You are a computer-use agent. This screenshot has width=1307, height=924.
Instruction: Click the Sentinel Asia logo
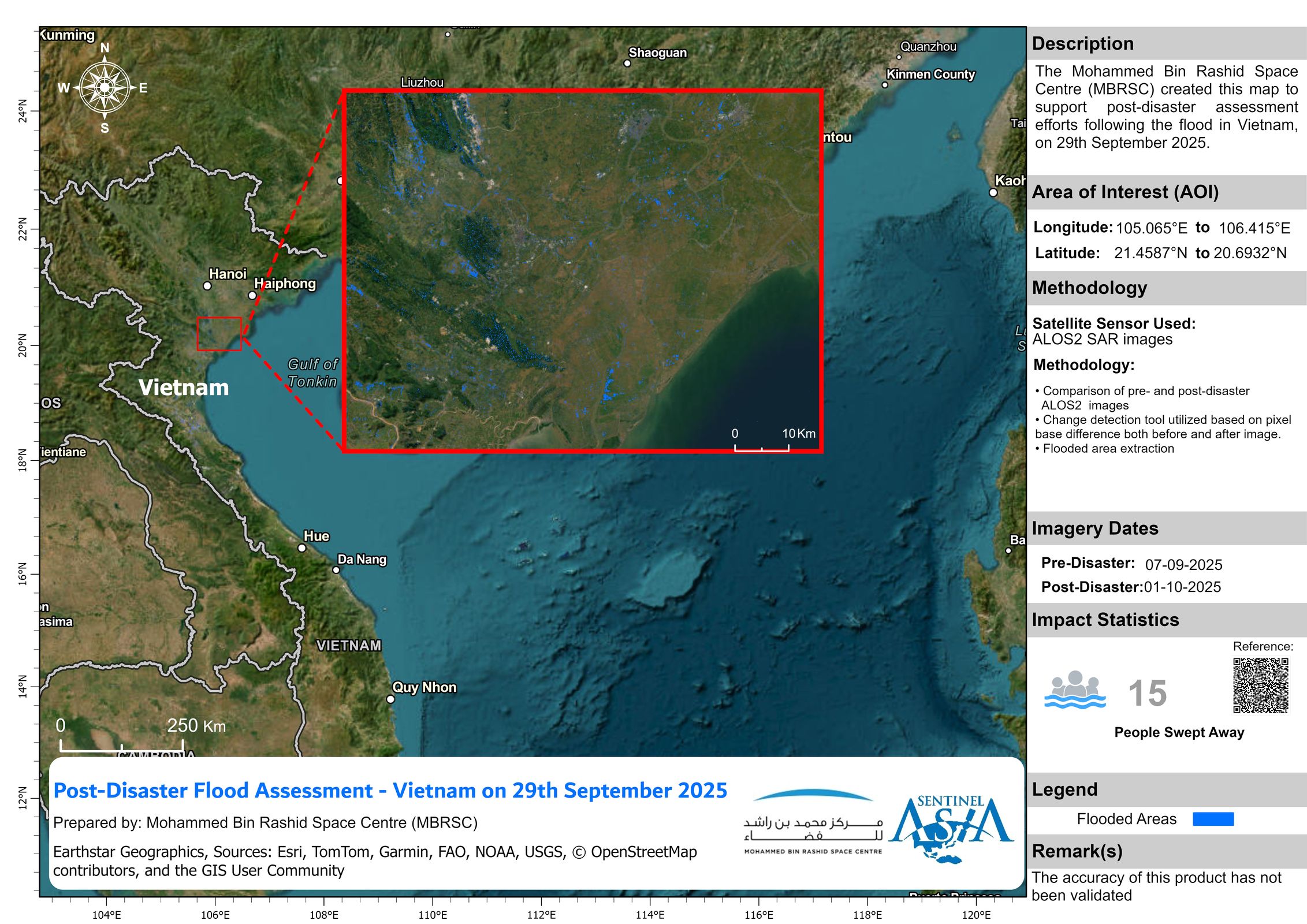(951, 828)
